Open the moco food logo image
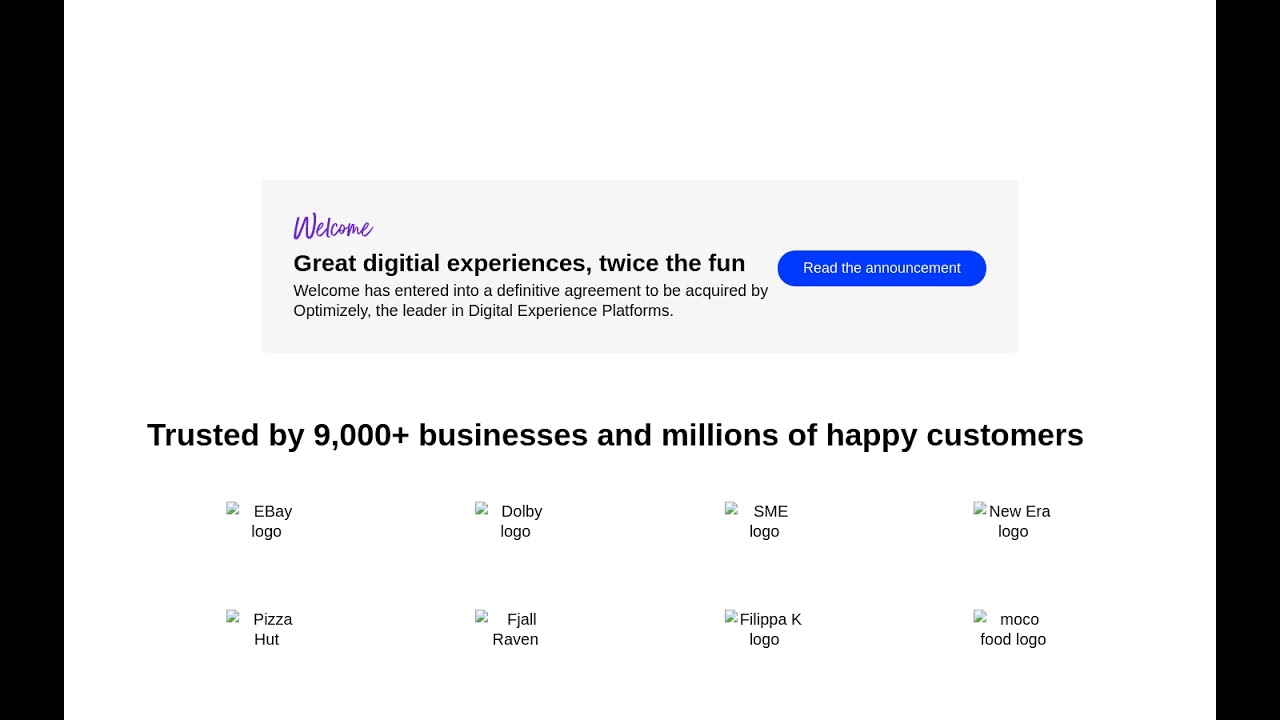The height and width of the screenshot is (720, 1280). tap(1013, 629)
